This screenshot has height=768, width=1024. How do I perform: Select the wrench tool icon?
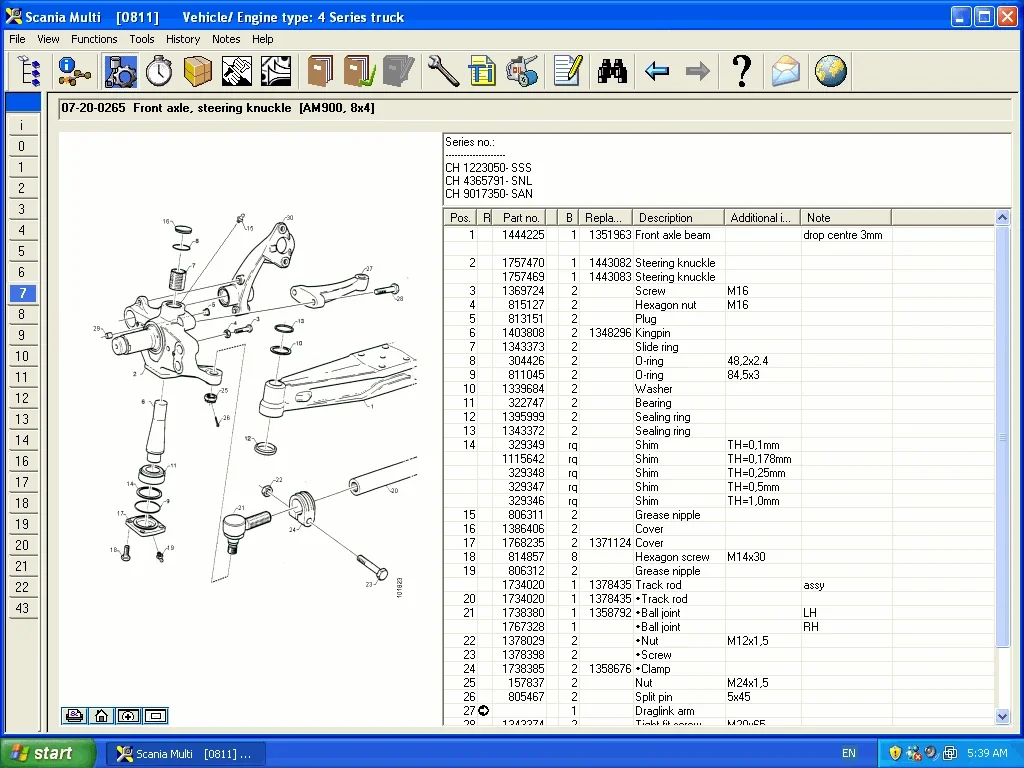[x=442, y=71]
